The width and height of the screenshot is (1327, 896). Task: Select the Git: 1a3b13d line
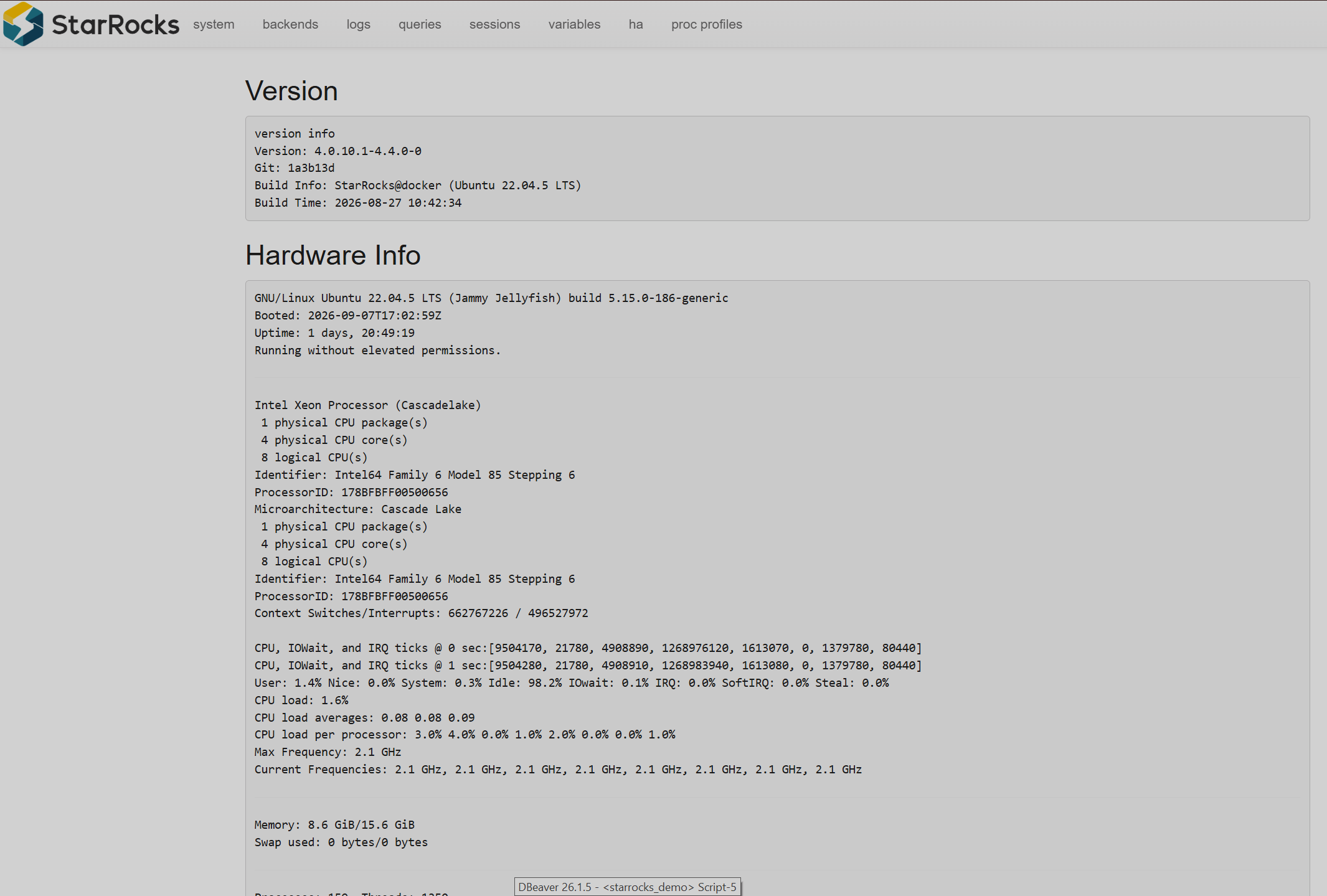(294, 168)
